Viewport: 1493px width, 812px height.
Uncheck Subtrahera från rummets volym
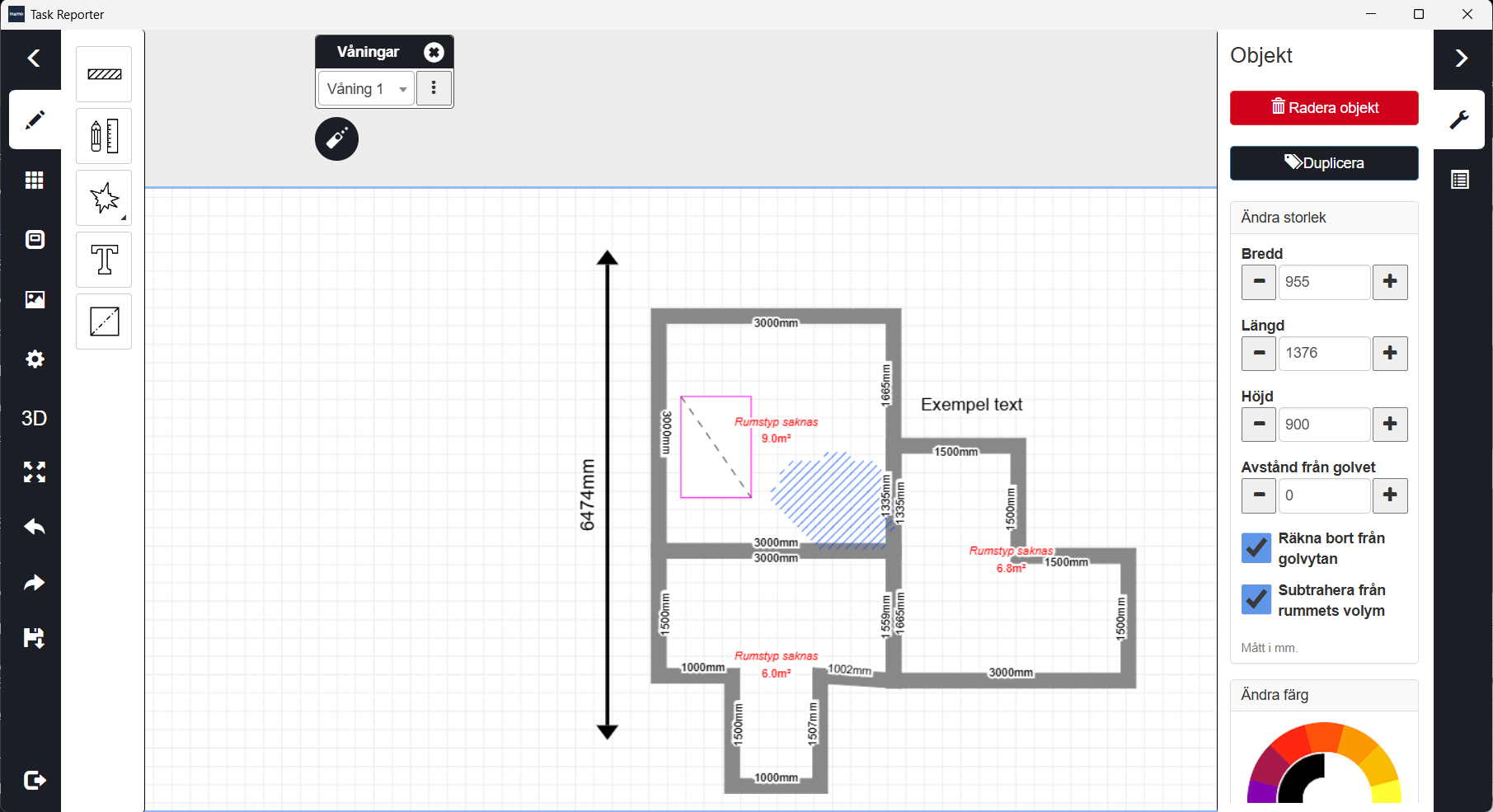[1256, 600]
